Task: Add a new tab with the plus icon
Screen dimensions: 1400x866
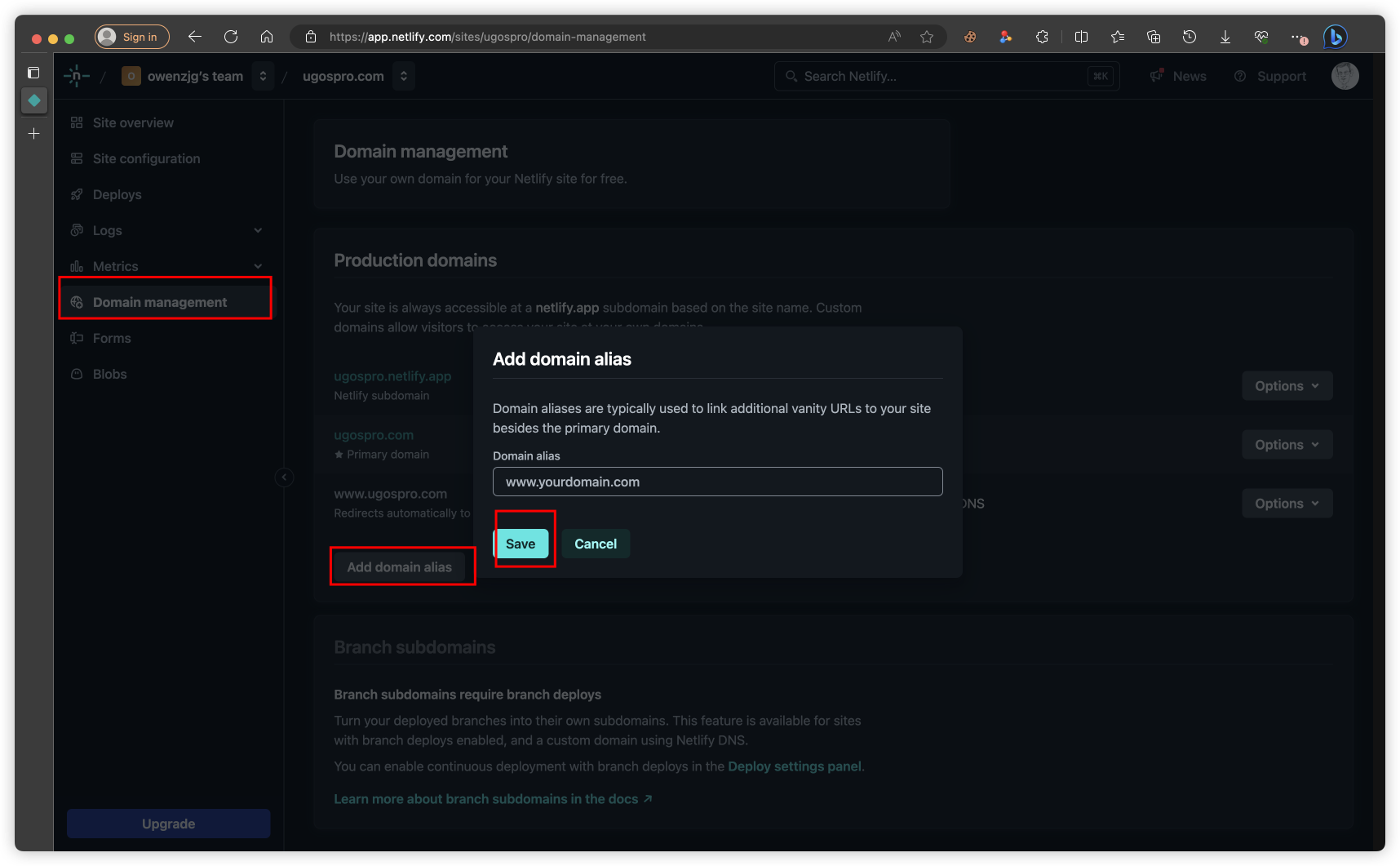Action: tap(33, 133)
